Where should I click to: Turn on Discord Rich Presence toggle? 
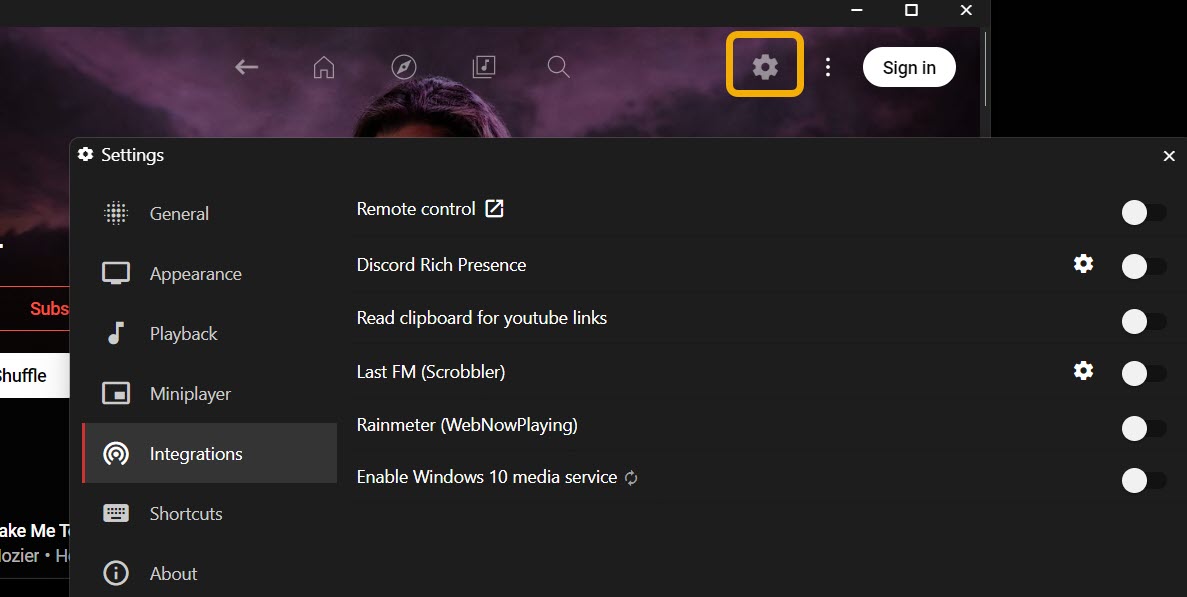click(1142, 265)
